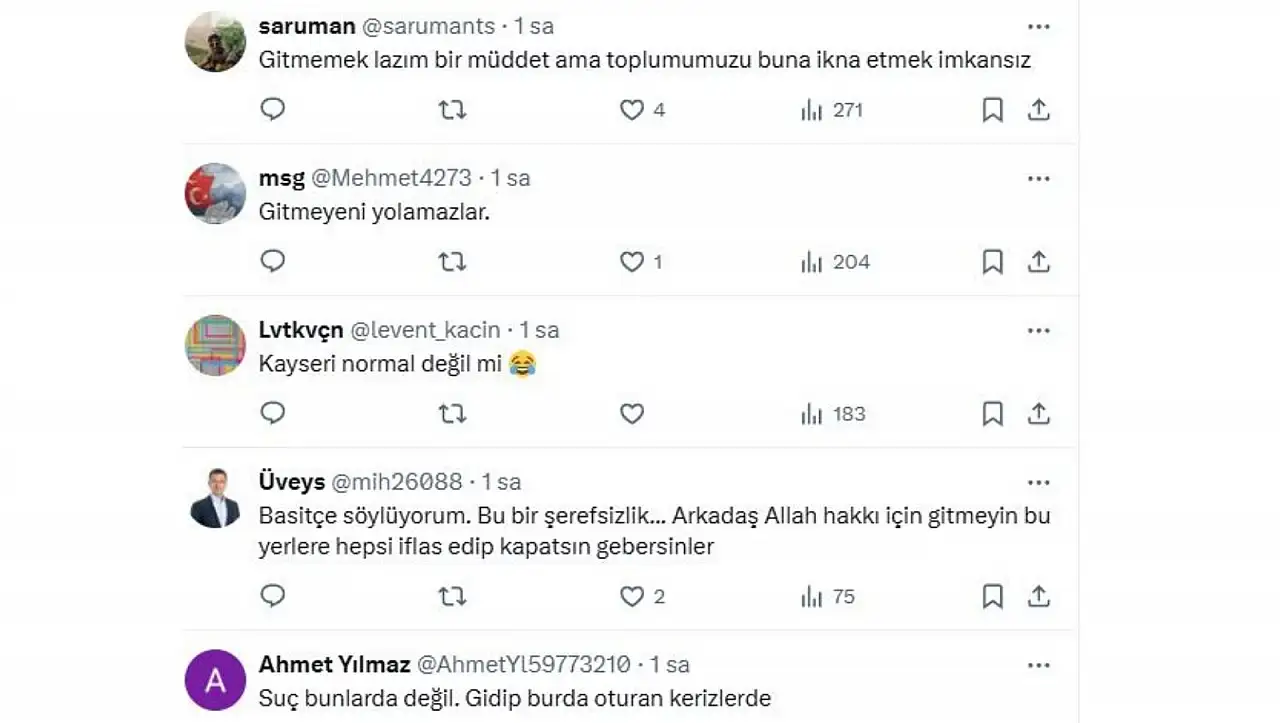1280x723 pixels.
Task: Share Lvtkvçn's tweet
Action: tap(1039, 413)
